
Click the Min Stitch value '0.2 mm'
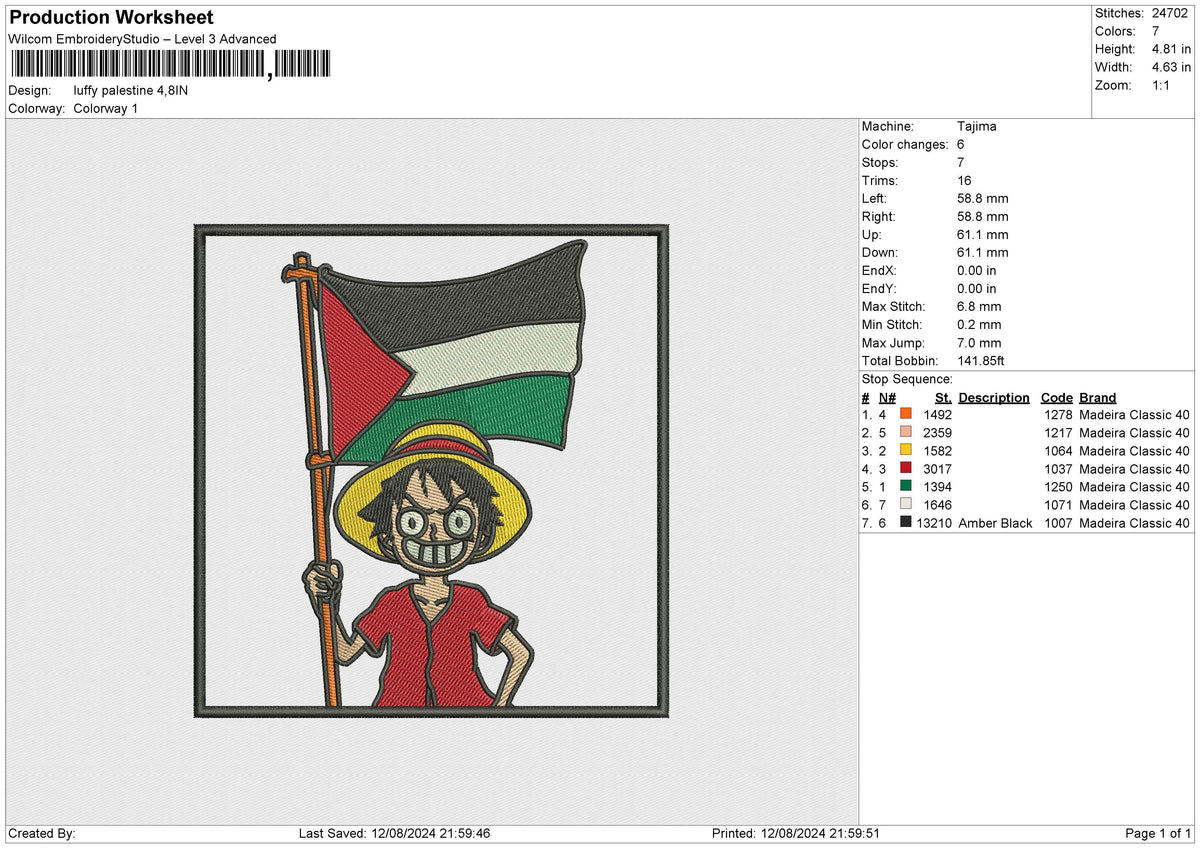(979, 324)
